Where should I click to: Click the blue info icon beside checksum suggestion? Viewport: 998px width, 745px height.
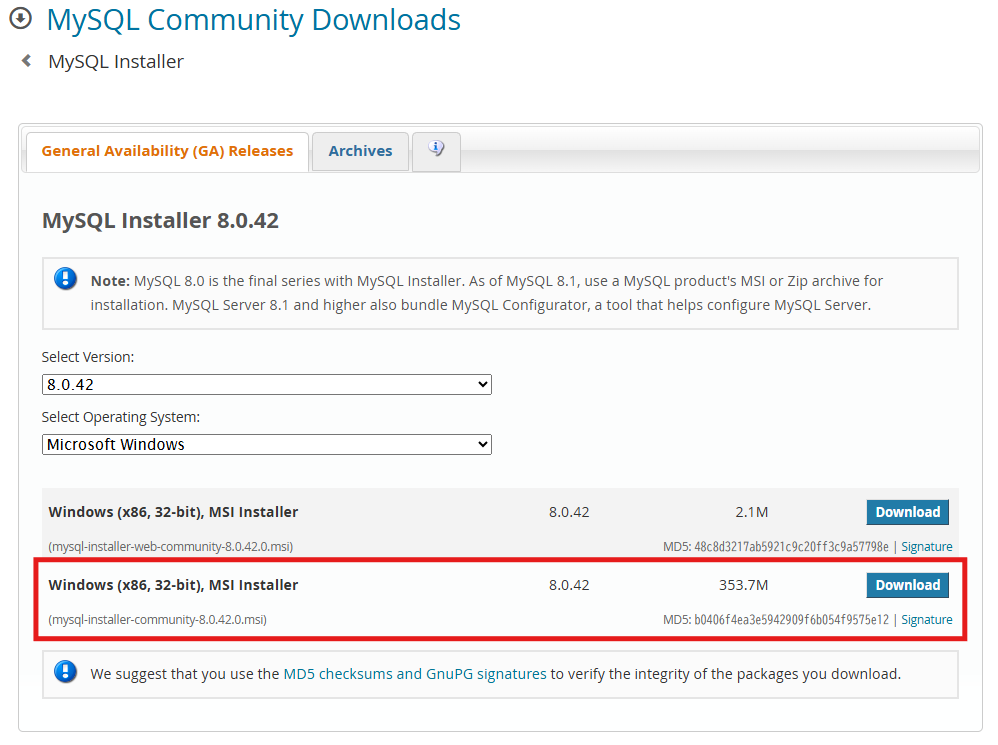click(66, 671)
